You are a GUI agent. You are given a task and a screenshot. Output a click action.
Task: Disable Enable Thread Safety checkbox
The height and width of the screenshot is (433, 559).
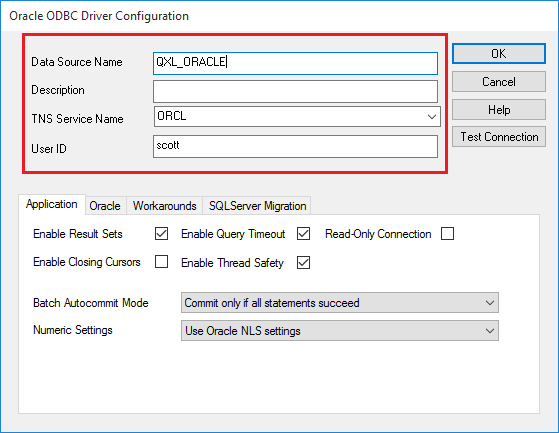tap(303, 263)
